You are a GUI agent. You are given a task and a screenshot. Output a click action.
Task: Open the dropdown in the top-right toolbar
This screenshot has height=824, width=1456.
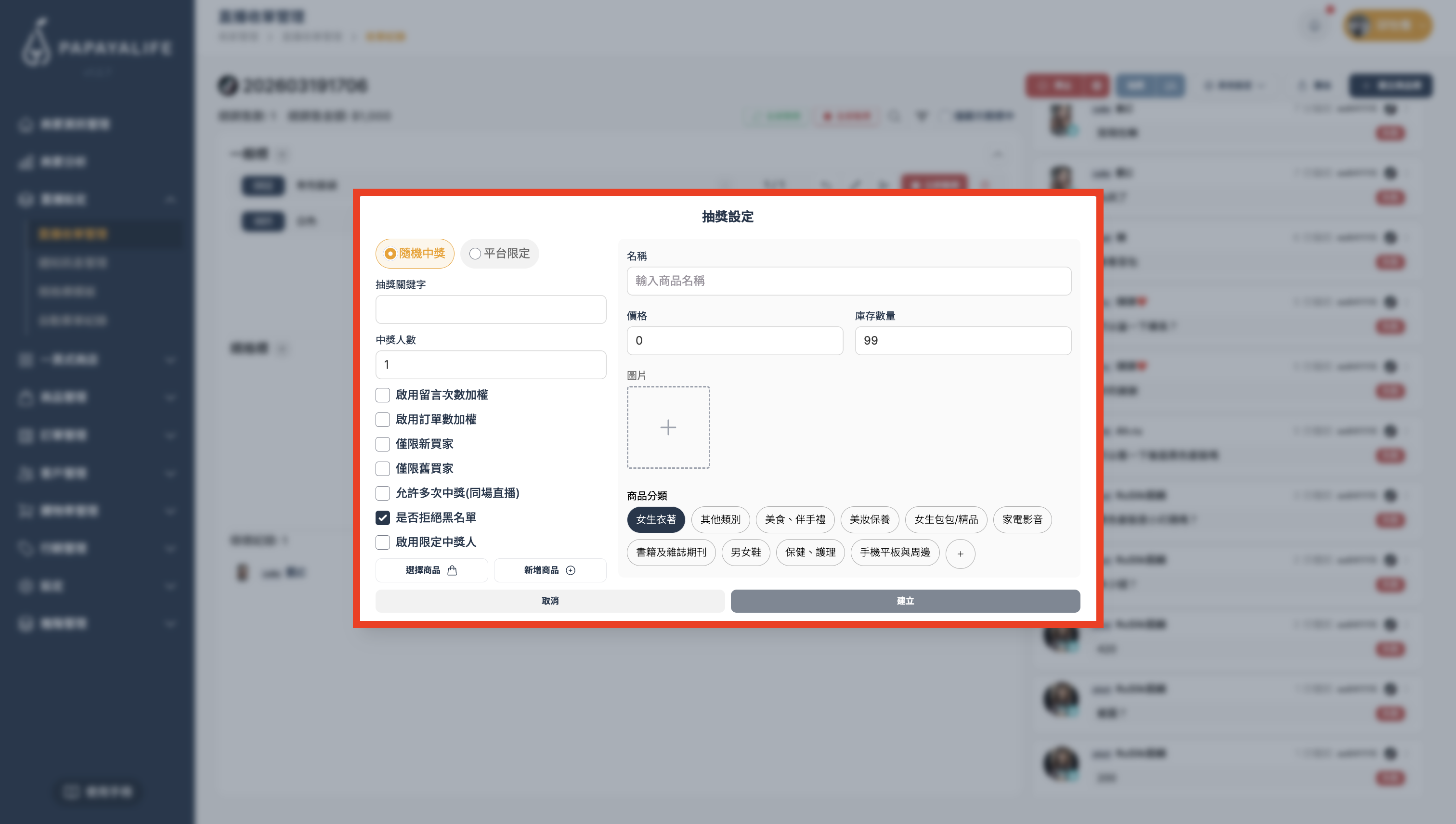point(1237,86)
